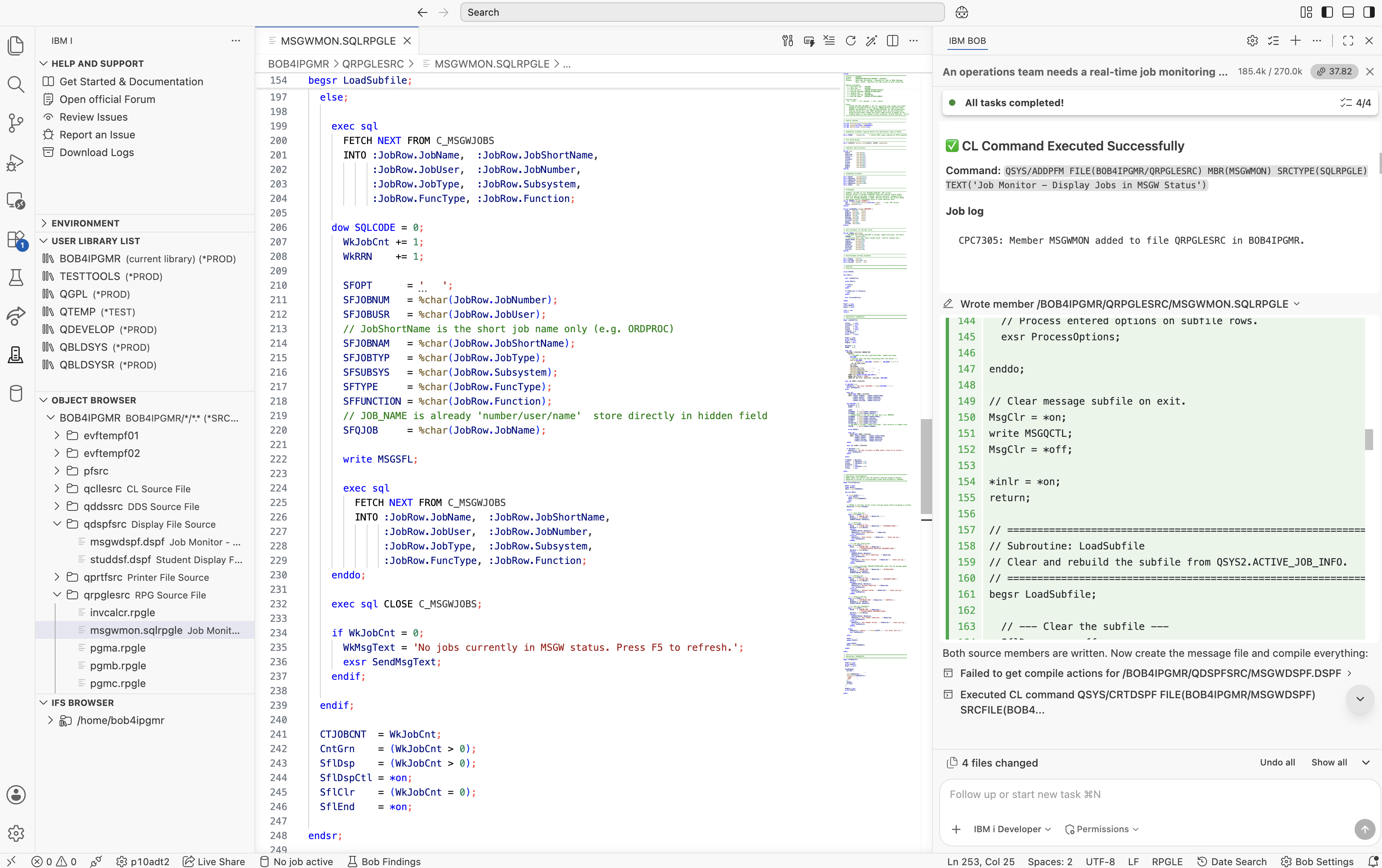Viewport: 1382px width, 868px height.
Task: Select the IBM BOB panel tab
Action: 967,41
